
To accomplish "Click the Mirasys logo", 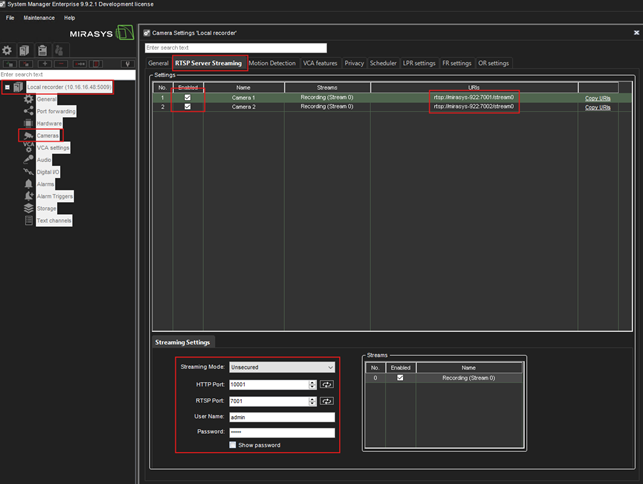I will click(102, 33).
